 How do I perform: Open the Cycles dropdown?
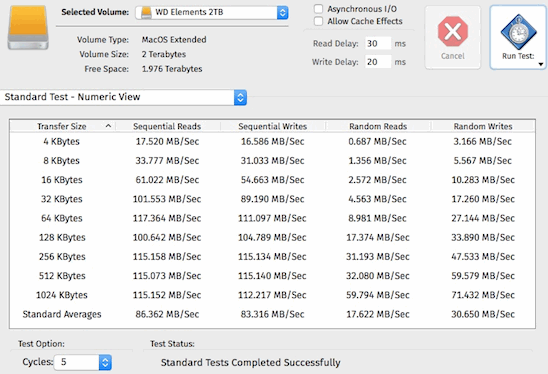click(82, 362)
